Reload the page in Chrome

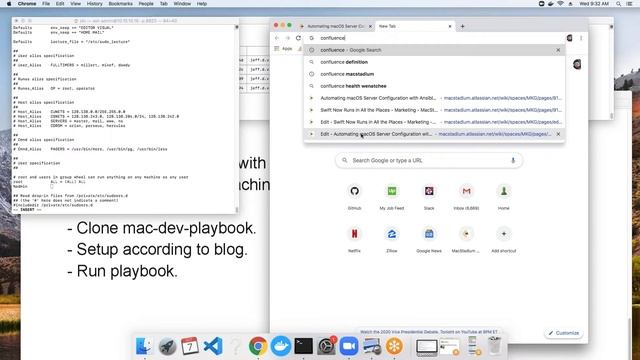click(298, 38)
